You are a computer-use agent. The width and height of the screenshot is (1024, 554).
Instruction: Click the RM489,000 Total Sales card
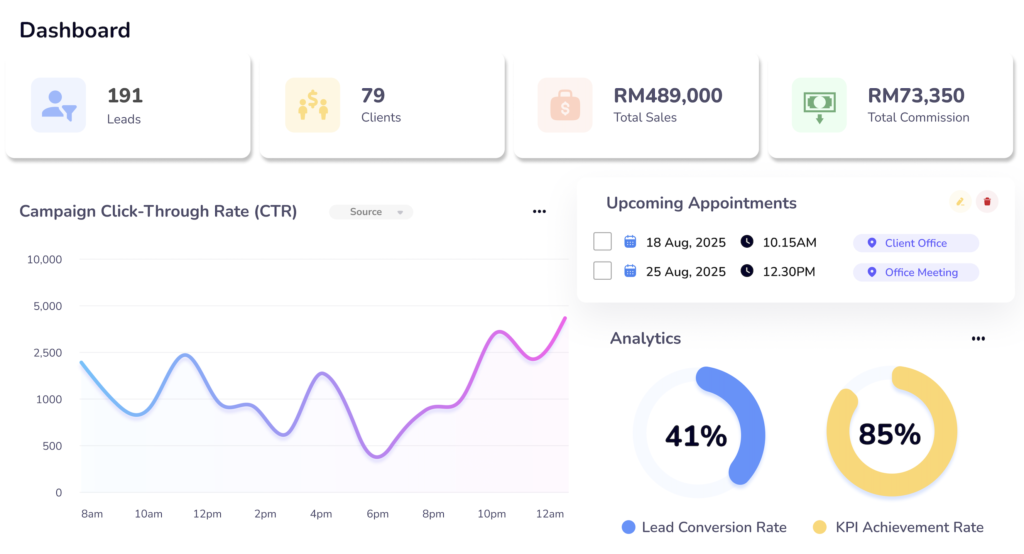(x=631, y=106)
